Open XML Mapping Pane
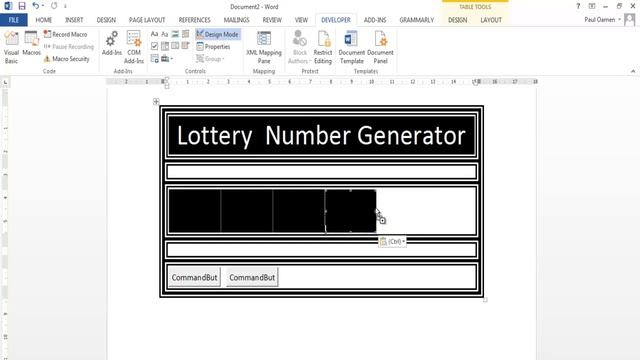The width and height of the screenshot is (640, 360). click(264, 47)
